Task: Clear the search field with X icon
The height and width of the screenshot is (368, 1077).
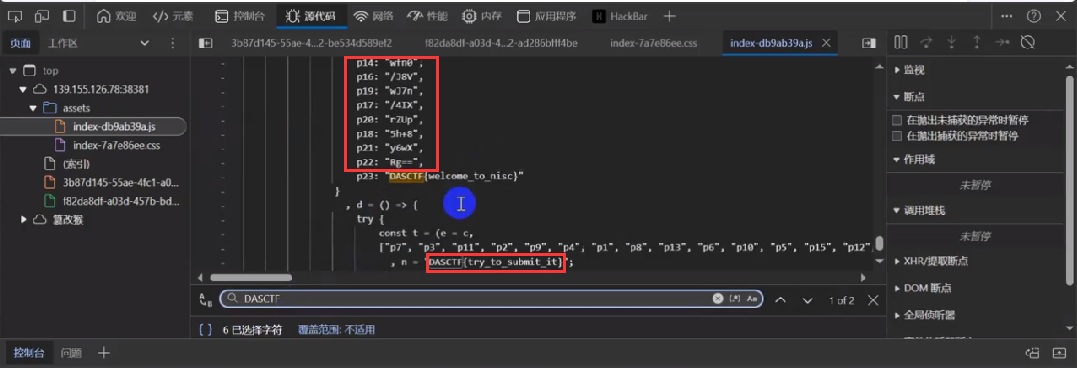Action: [x=718, y=299]
